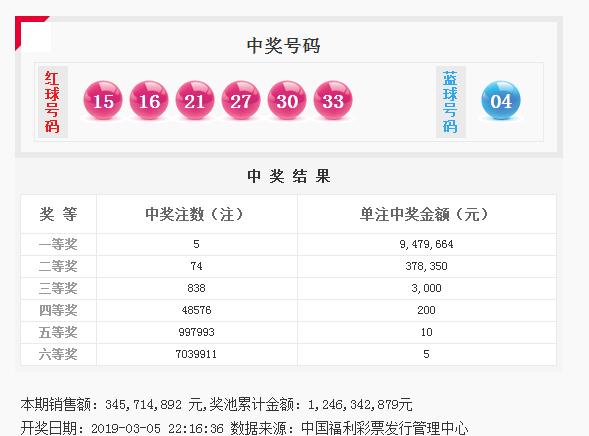Click second prize amount 378,350
This screenshot has height=436, width=589.
[x=426, y=266]
